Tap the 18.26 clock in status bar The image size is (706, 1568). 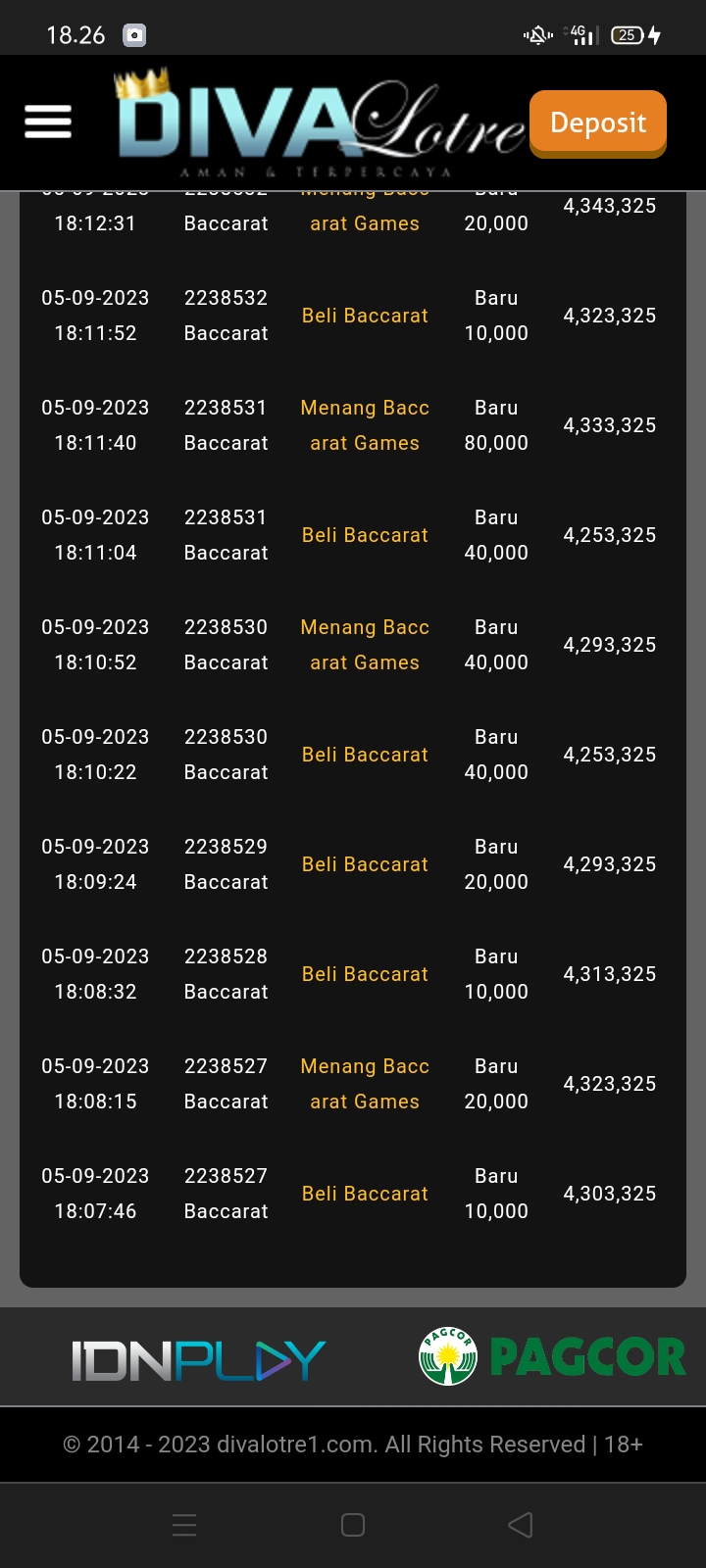pyautogui.click(x=76, y=35)
